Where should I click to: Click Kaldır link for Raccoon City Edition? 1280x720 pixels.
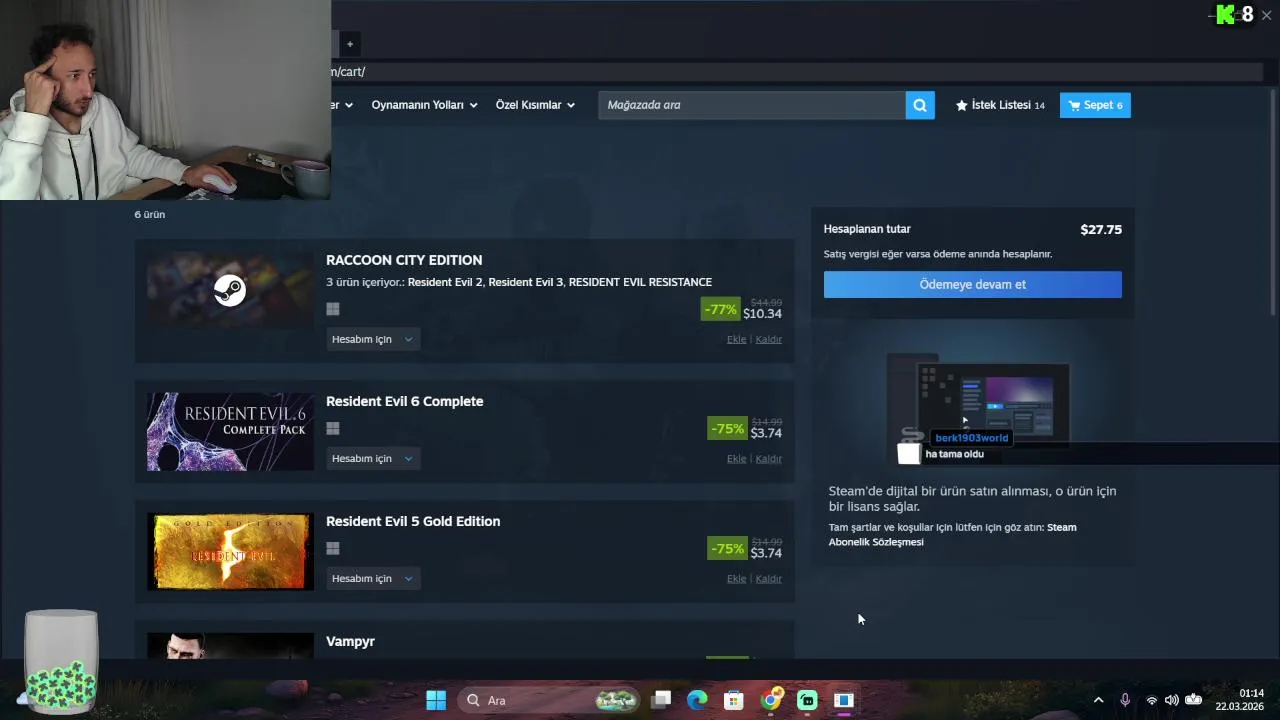(768, 339)
